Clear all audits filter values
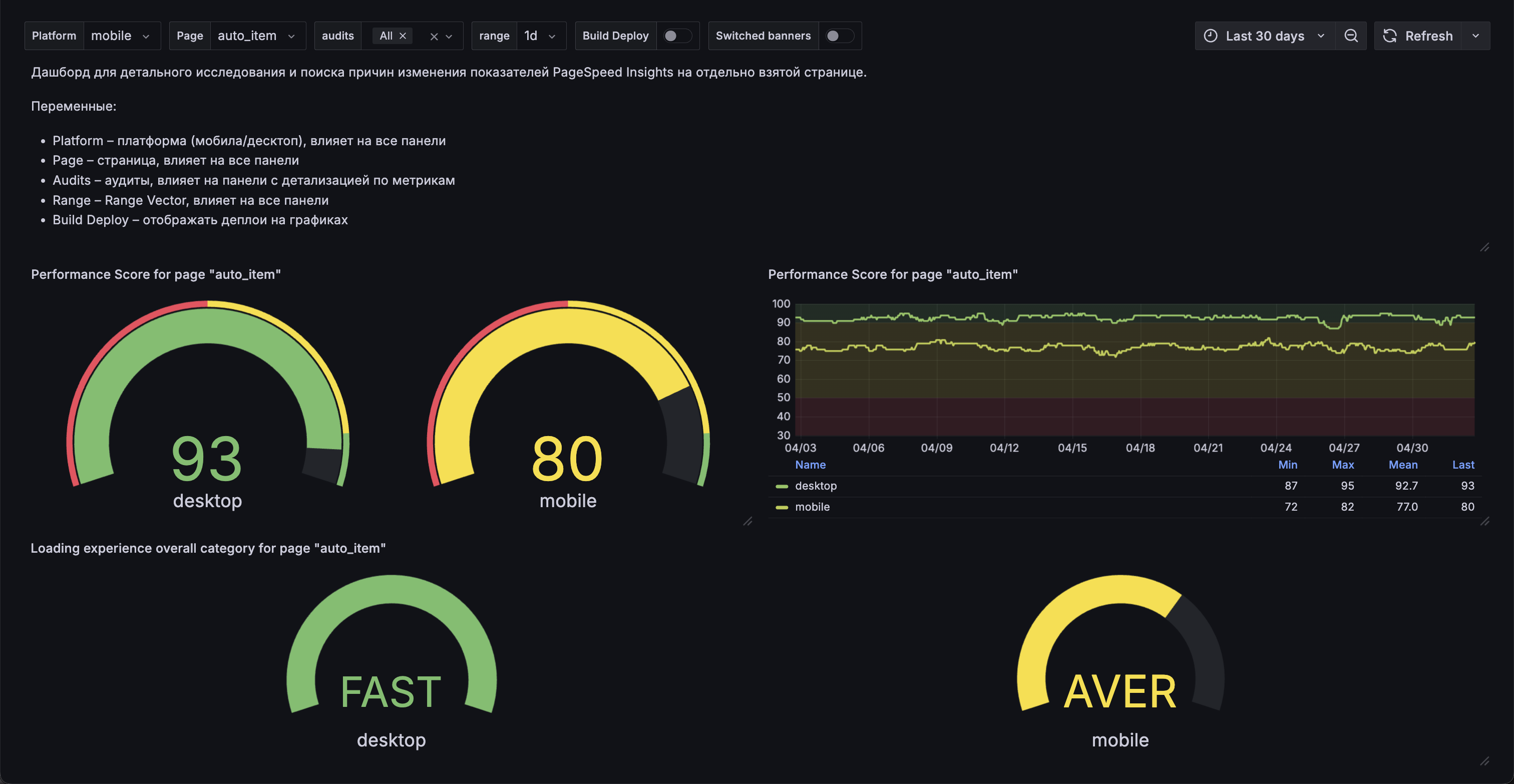The height and width of the screenshot is (784, 1514). pos(434,37)
